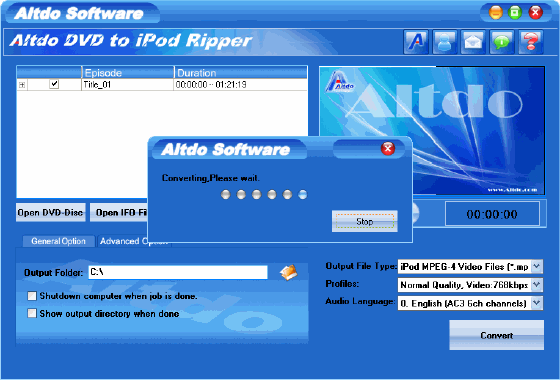The width and height of the screenshot is (560, 380).
Task: Click the green speech bubble feedback icon
Action: click(x=502, y=42)
